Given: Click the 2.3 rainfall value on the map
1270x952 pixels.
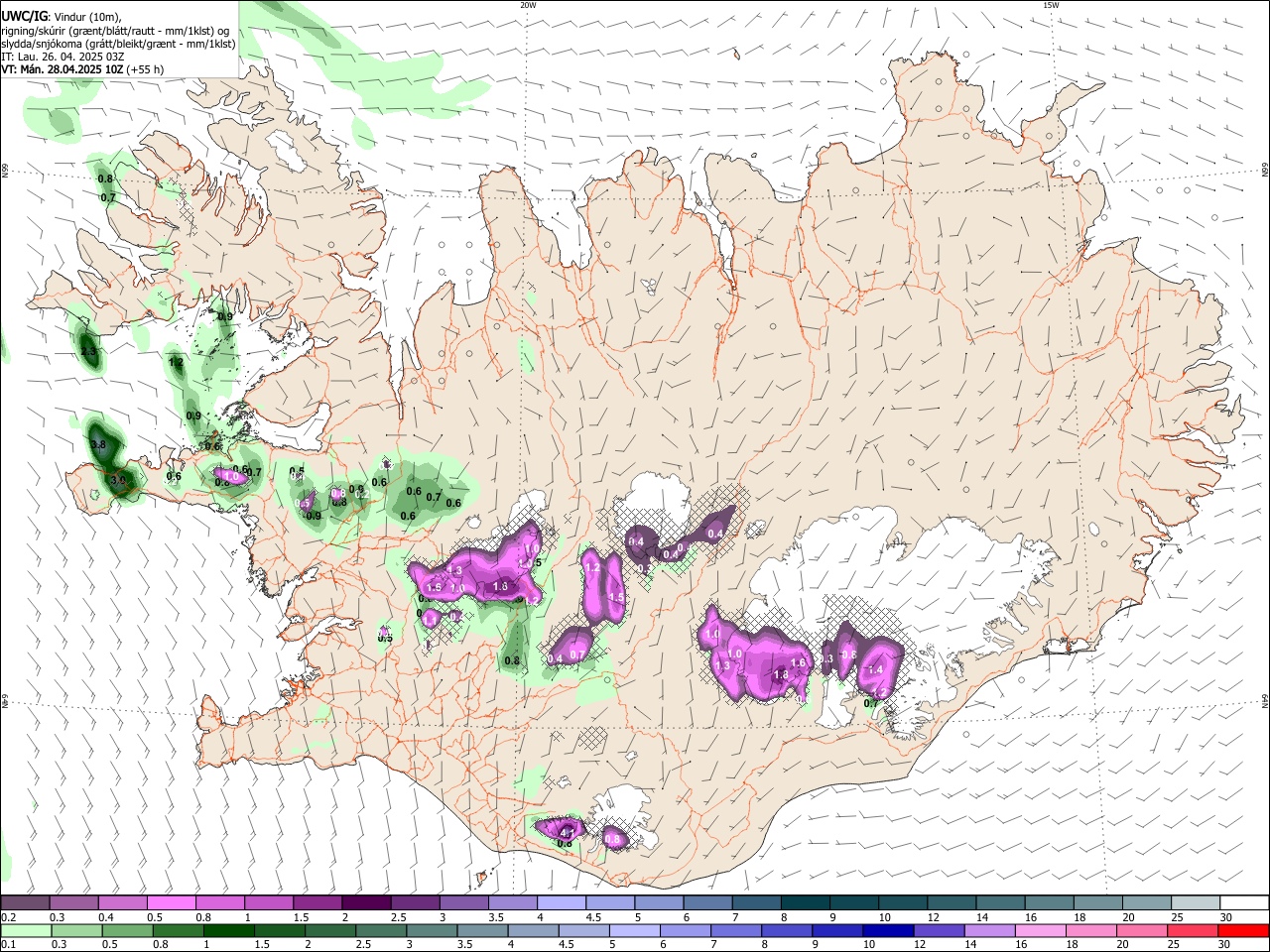Looking at the screenshot, I should [x=88, y=352].
